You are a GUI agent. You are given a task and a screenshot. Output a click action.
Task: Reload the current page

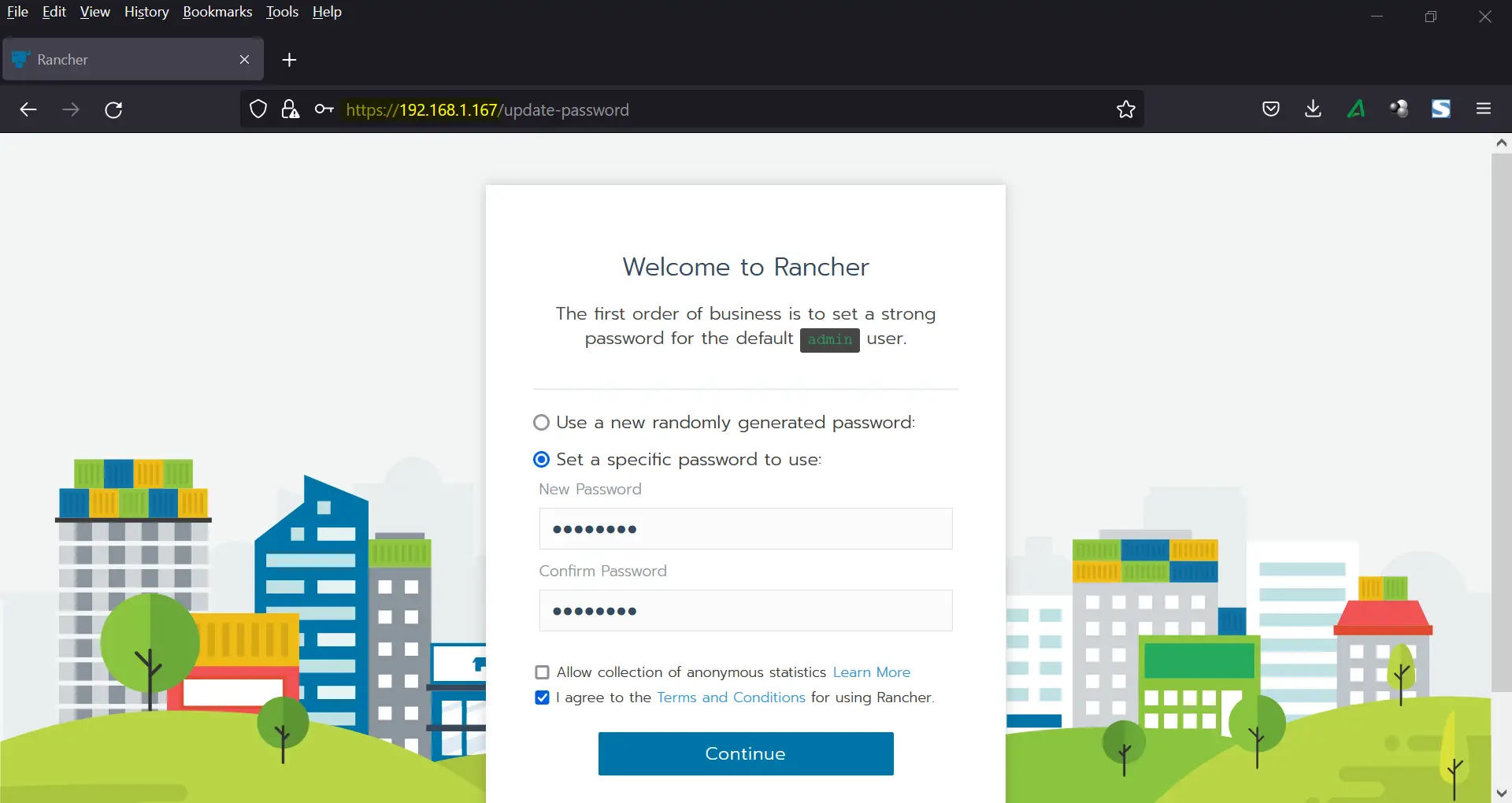(113, 109)
